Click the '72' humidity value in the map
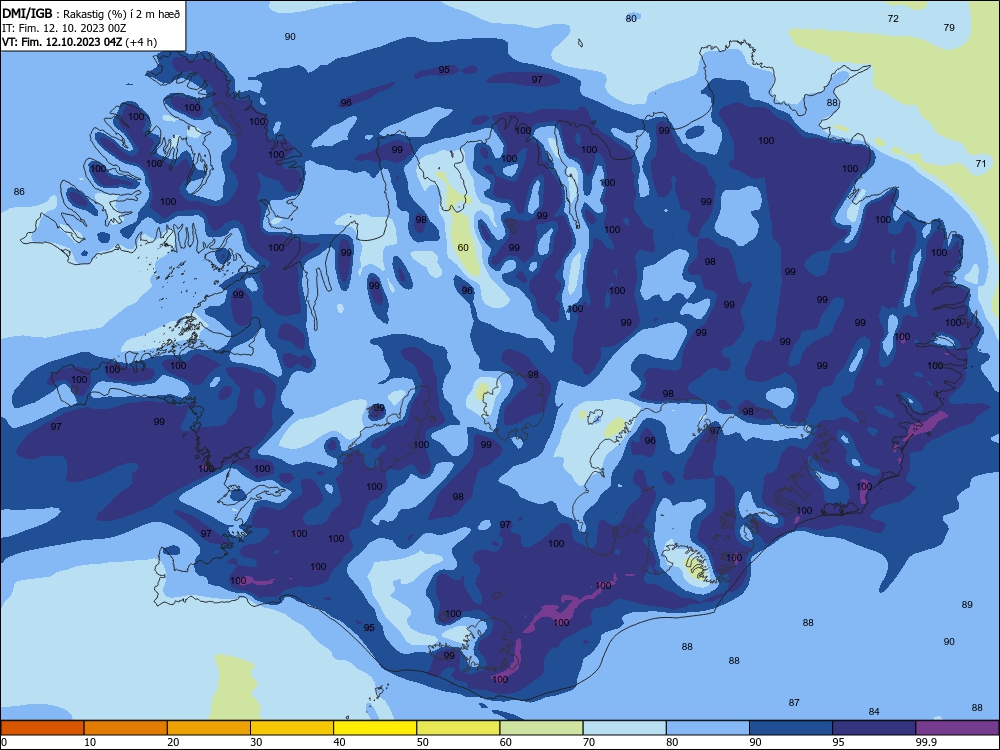The height and width of the screenshot is (750, 1000). (x=893, y=18)
